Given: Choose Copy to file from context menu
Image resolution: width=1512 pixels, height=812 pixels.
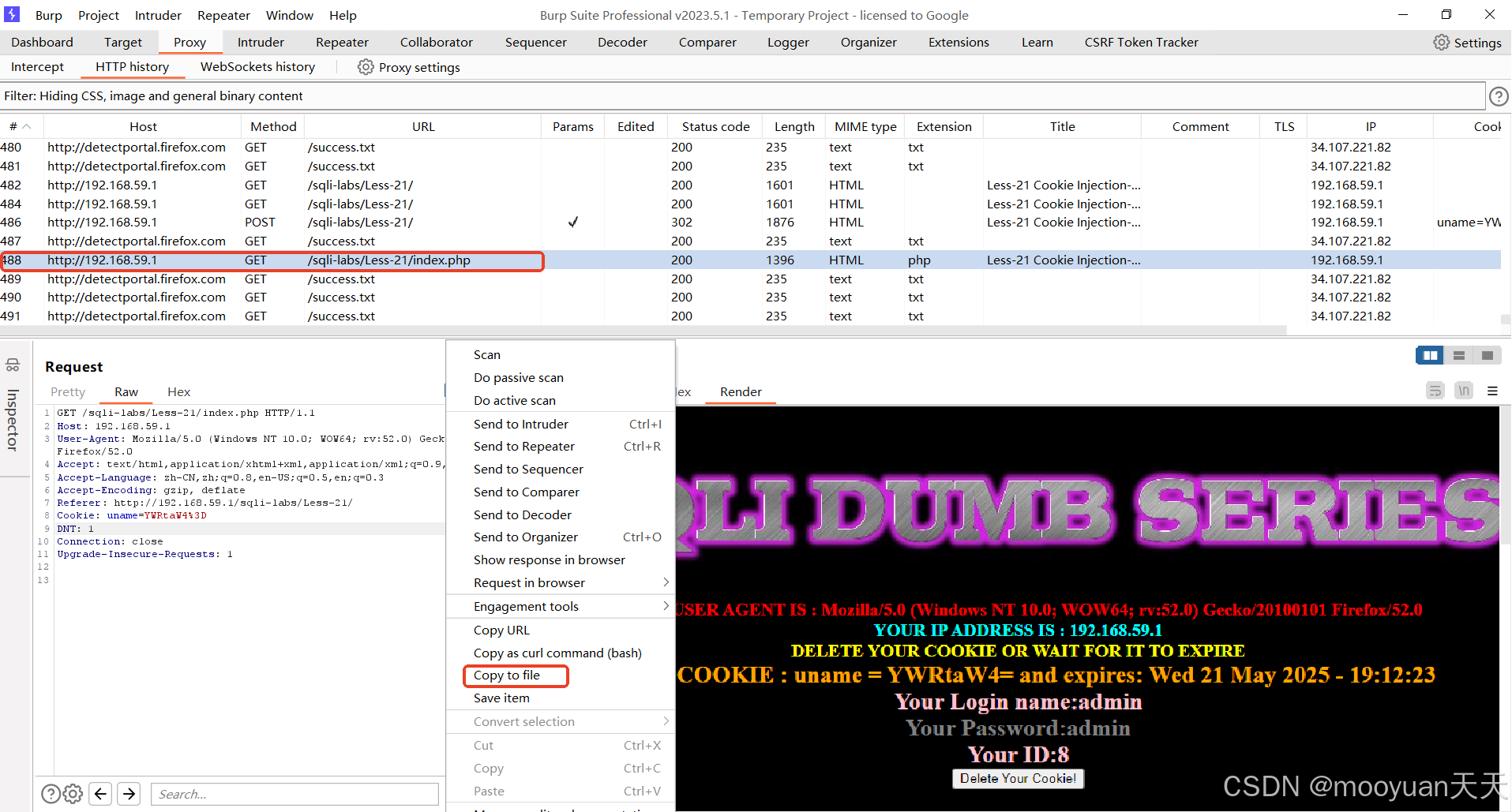Looking at the screenshot, I should [x=561, y=675].
